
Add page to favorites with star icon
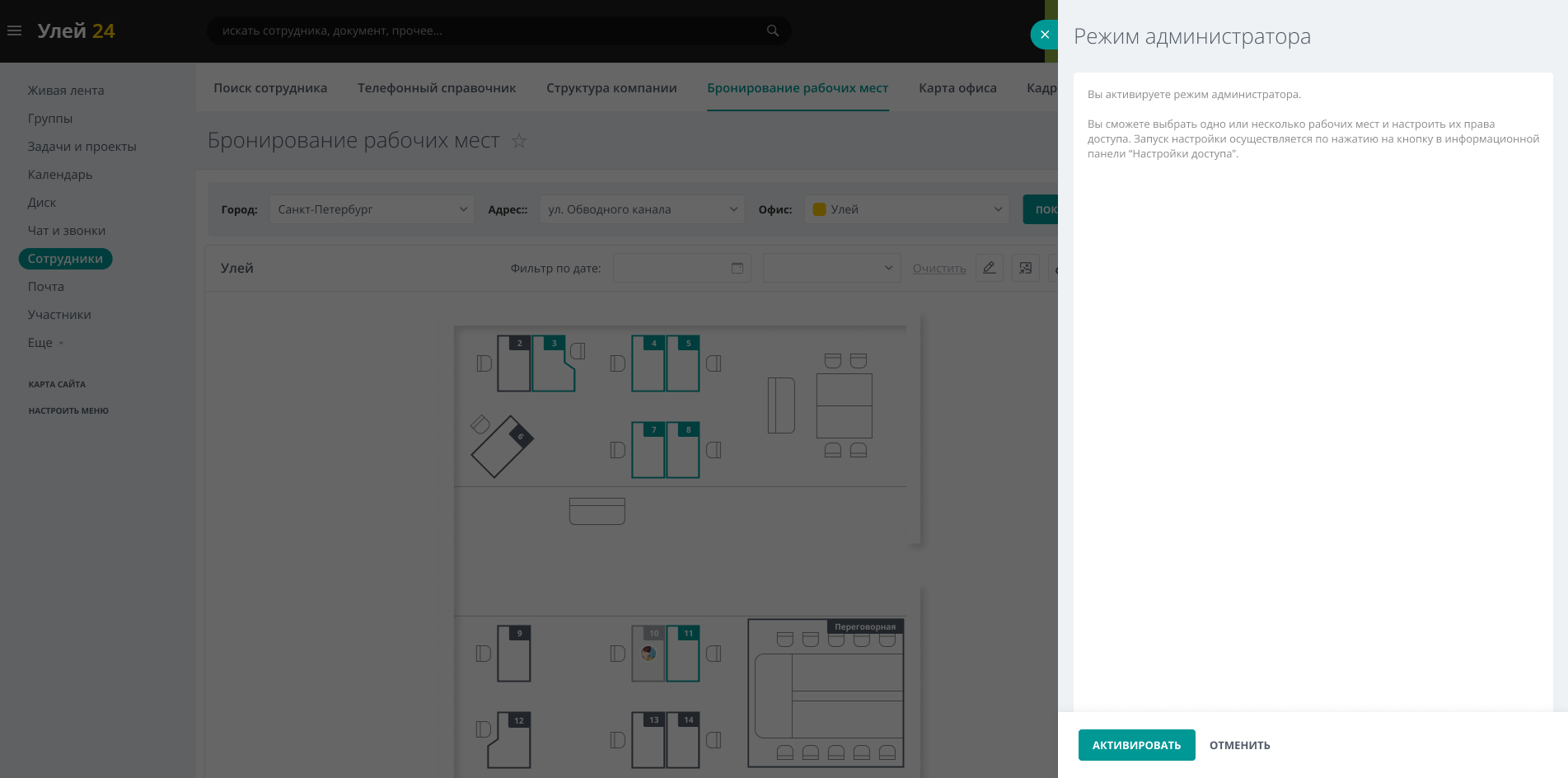click(x=519, y=141)
